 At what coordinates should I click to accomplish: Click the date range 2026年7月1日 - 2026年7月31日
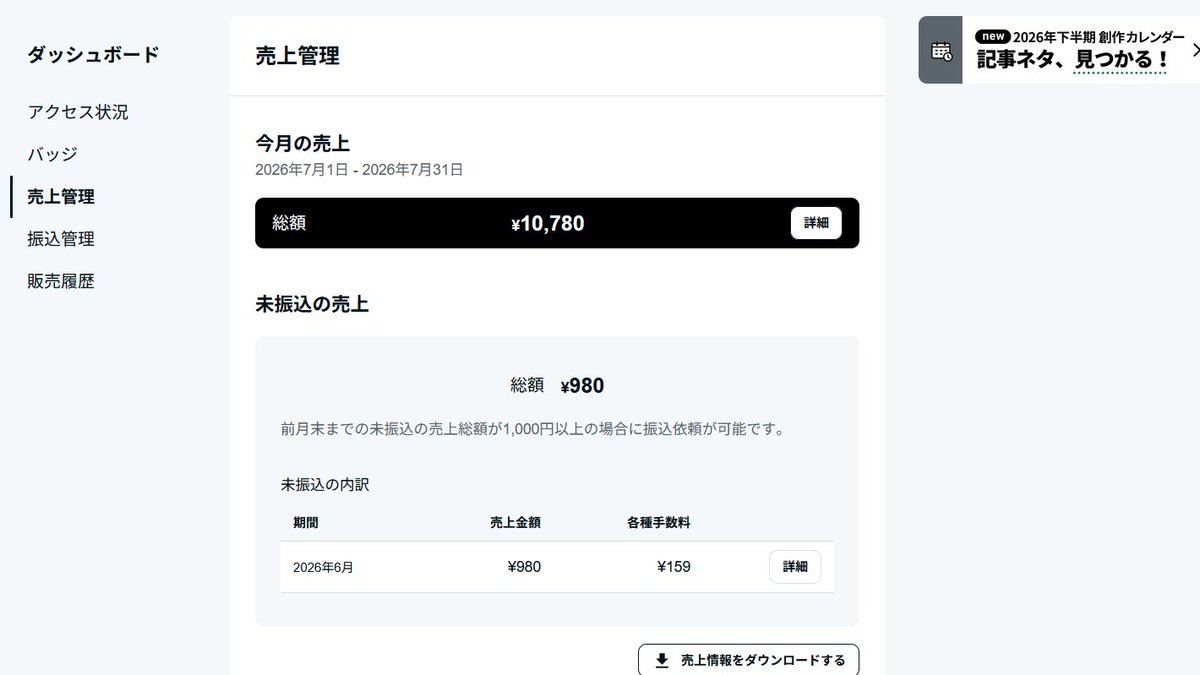359,170
